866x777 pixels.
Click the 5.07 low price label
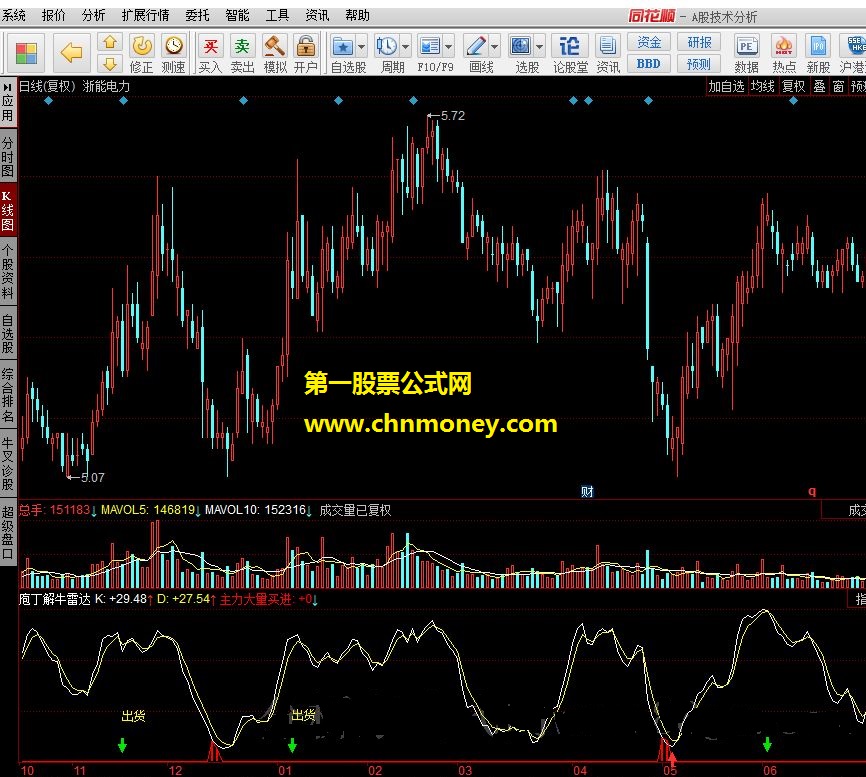pos(93,478)
